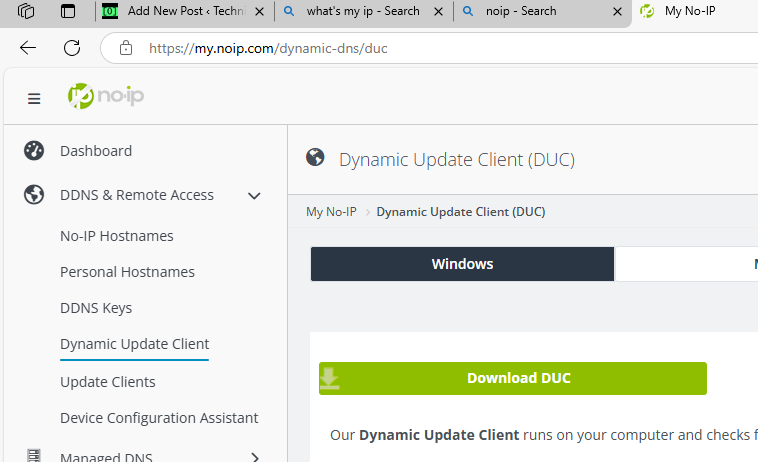
Task: Expand the Managed DNS chevron
Action: click(255, 457)
